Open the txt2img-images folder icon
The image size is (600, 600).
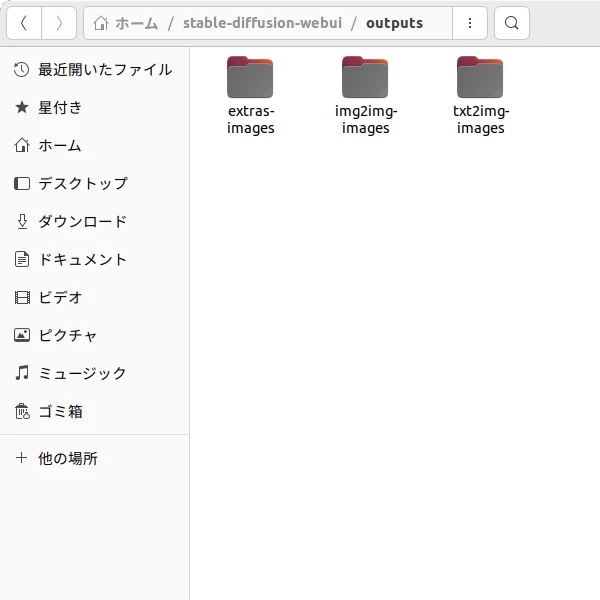[480, 77]
